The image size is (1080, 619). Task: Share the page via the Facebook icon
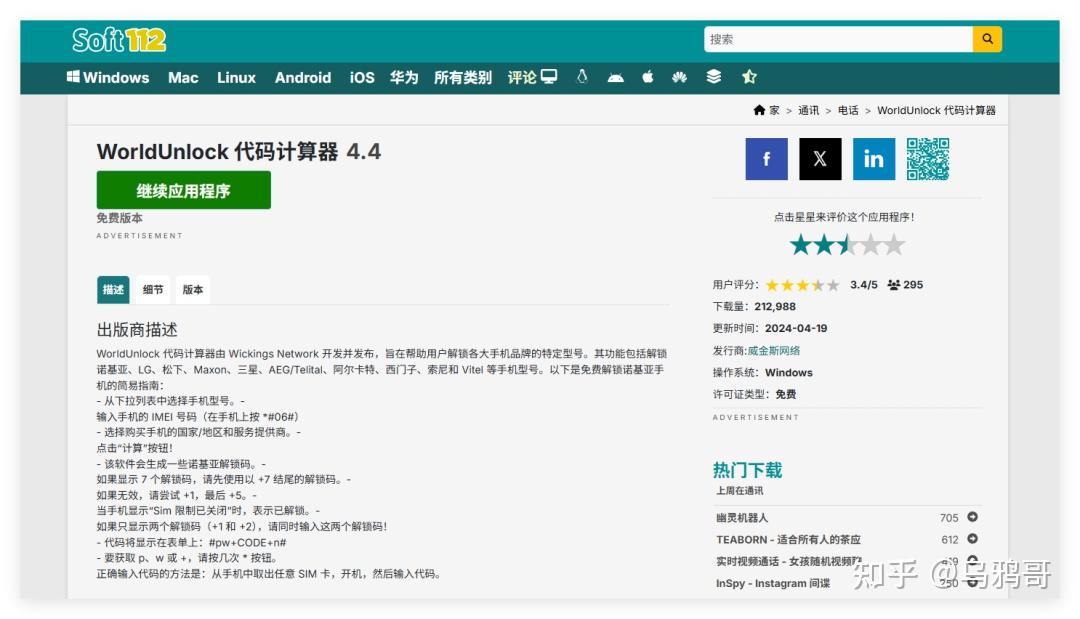point(766,159)
